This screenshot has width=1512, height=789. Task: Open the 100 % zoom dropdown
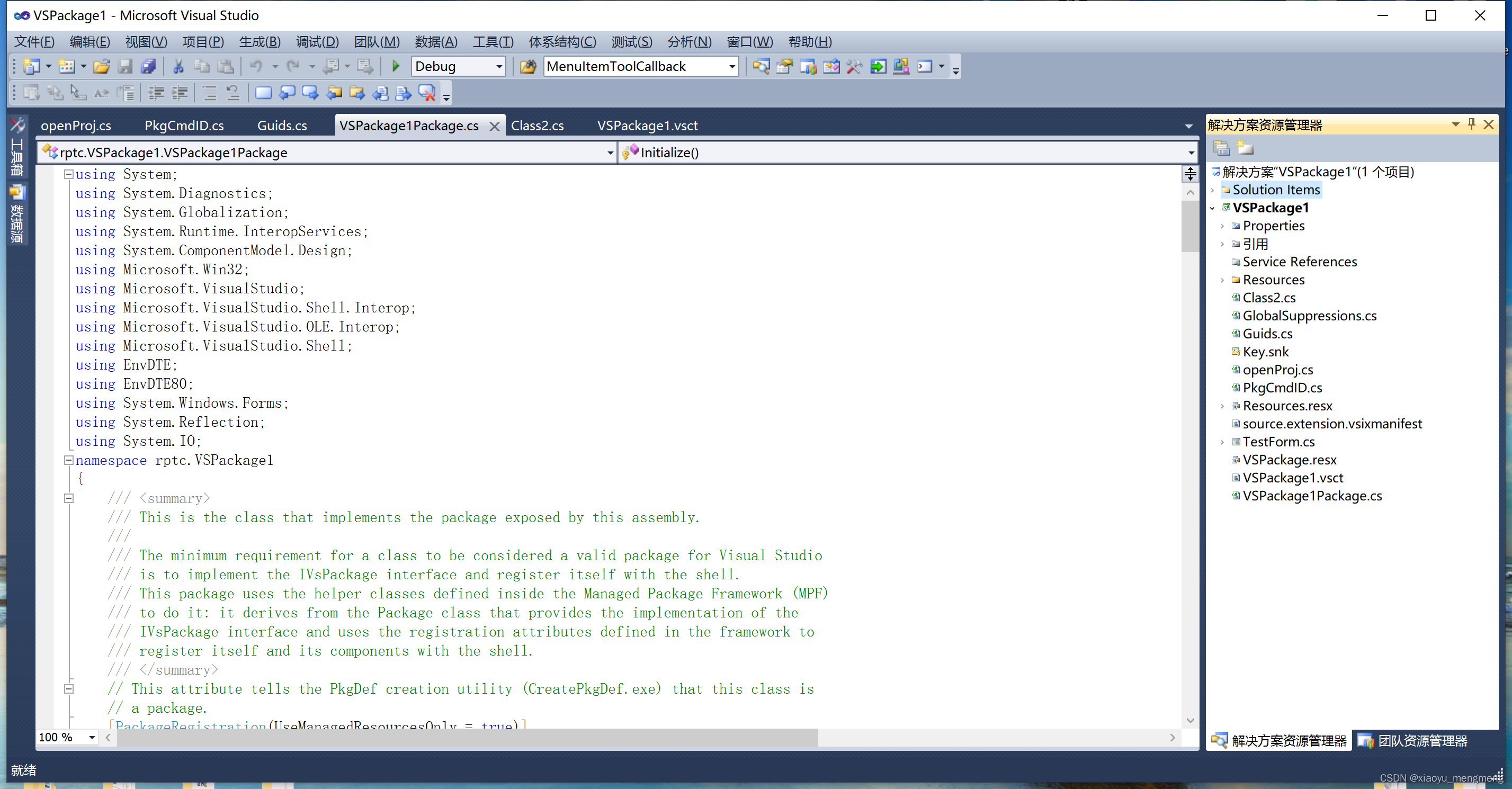coord(92,737)
